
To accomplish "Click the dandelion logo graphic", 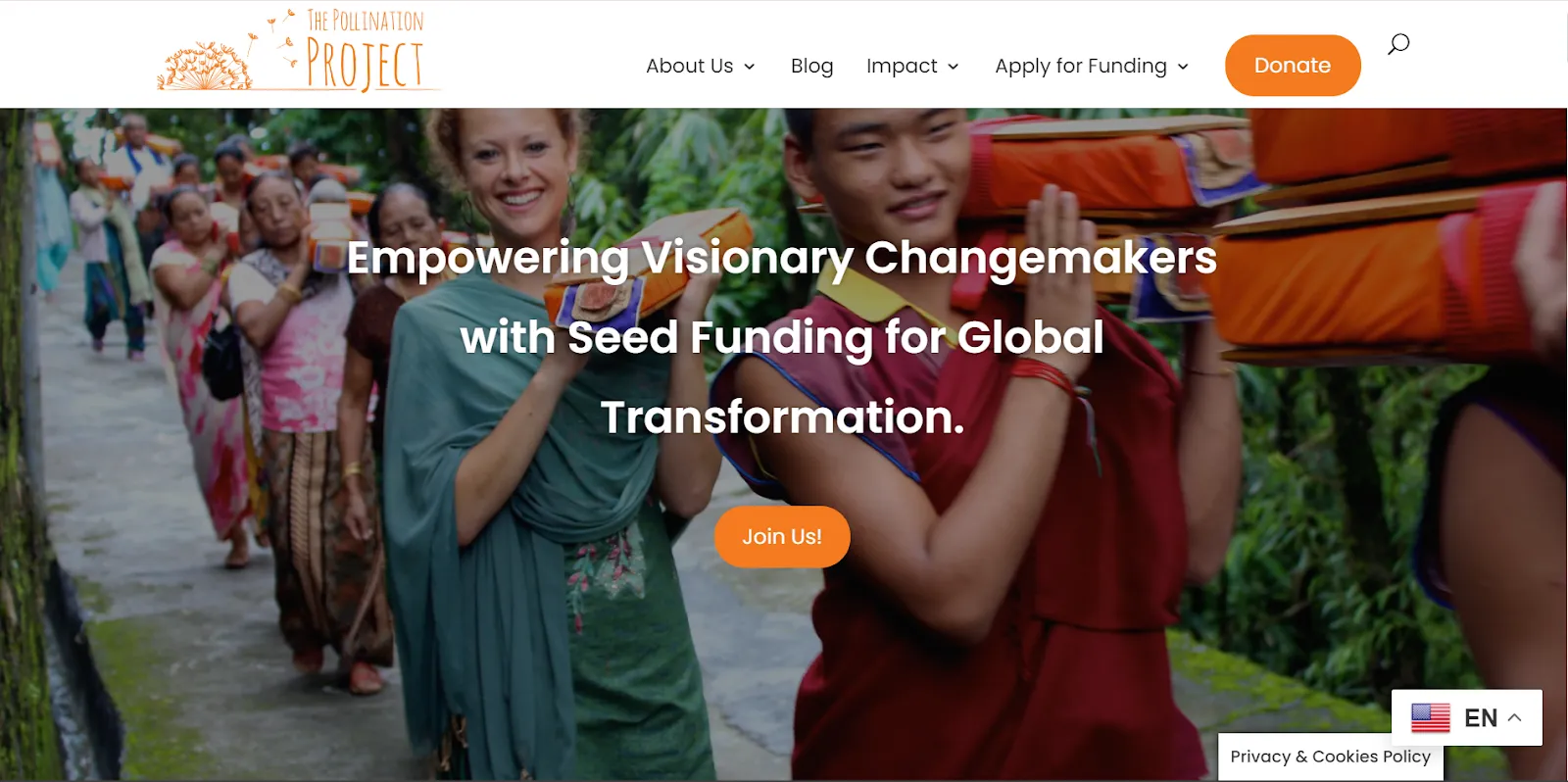I will coord(206,66).
